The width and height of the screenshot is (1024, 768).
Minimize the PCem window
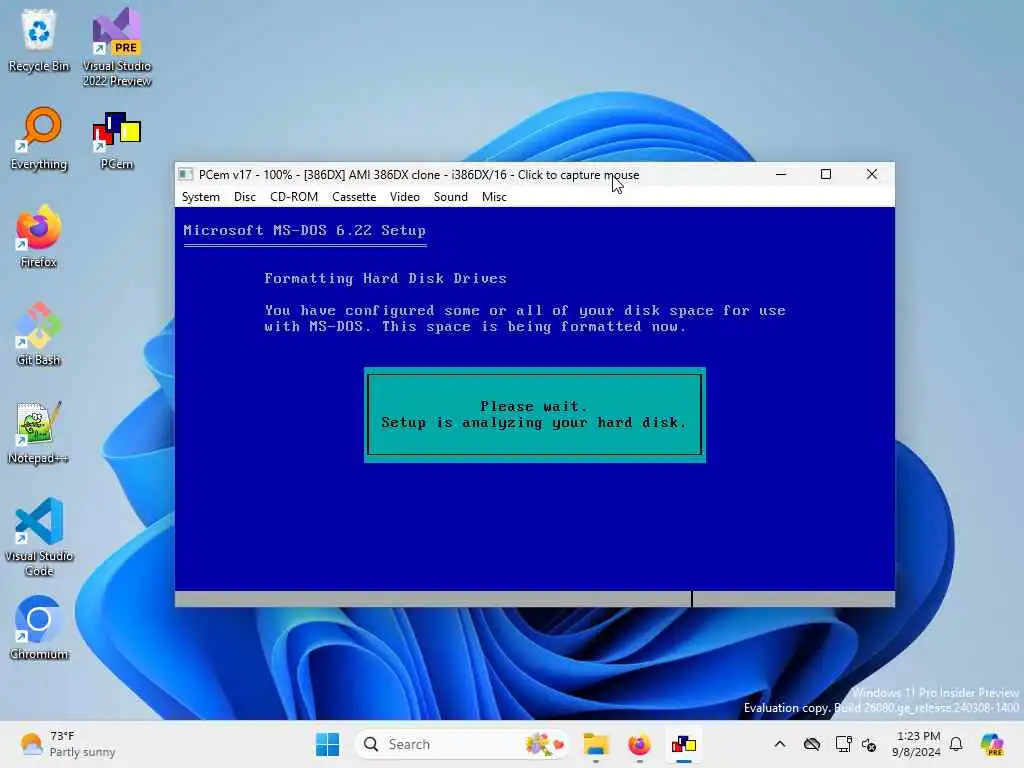781,174
